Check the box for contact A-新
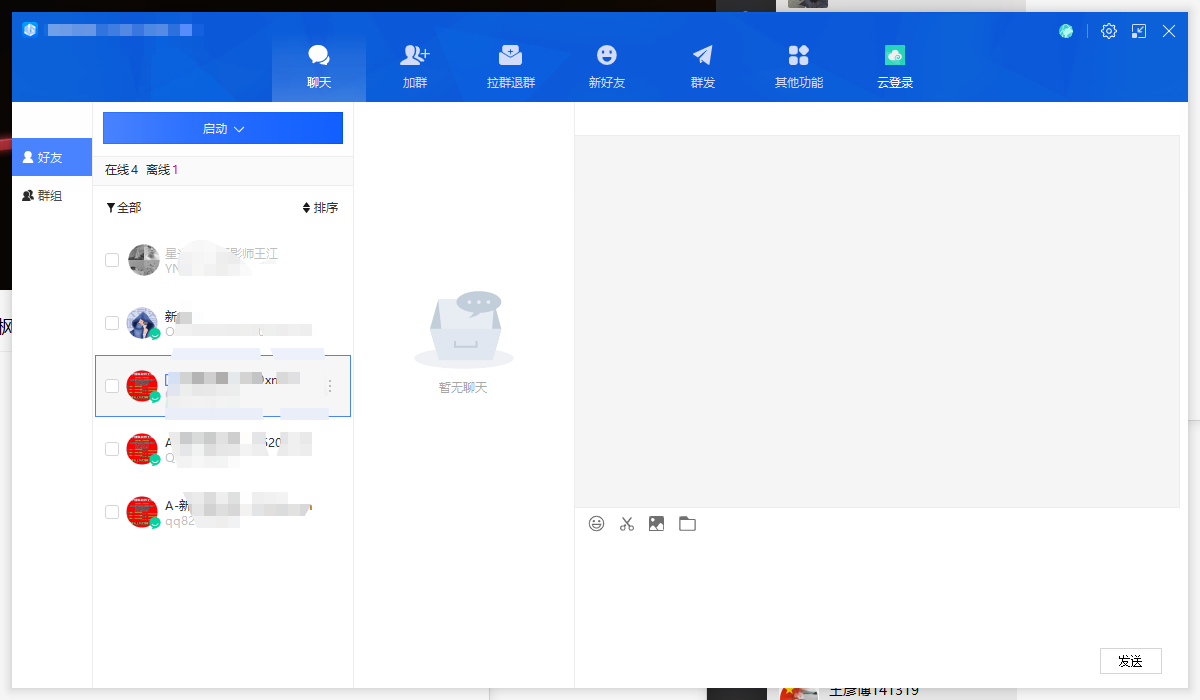The width and height of the screenshot is (1200, 700). [x=112, y=512]
